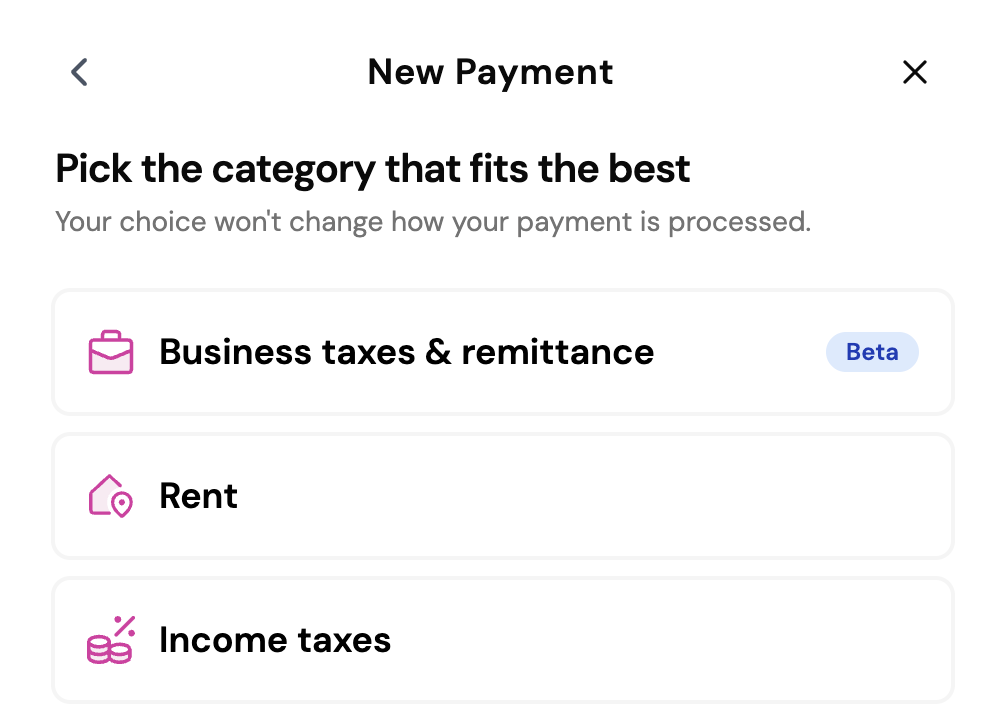Select the Business taxes & remittance category

point(500,352)
